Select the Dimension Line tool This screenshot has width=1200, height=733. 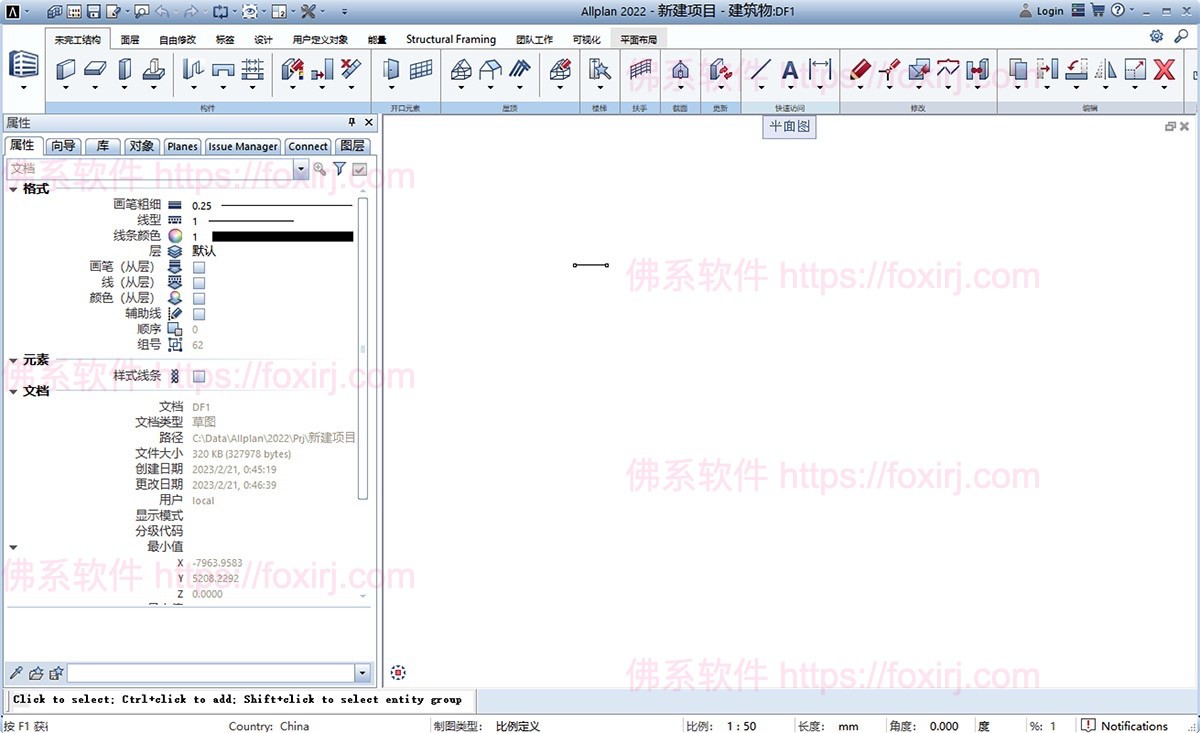[x=818, y=70]
